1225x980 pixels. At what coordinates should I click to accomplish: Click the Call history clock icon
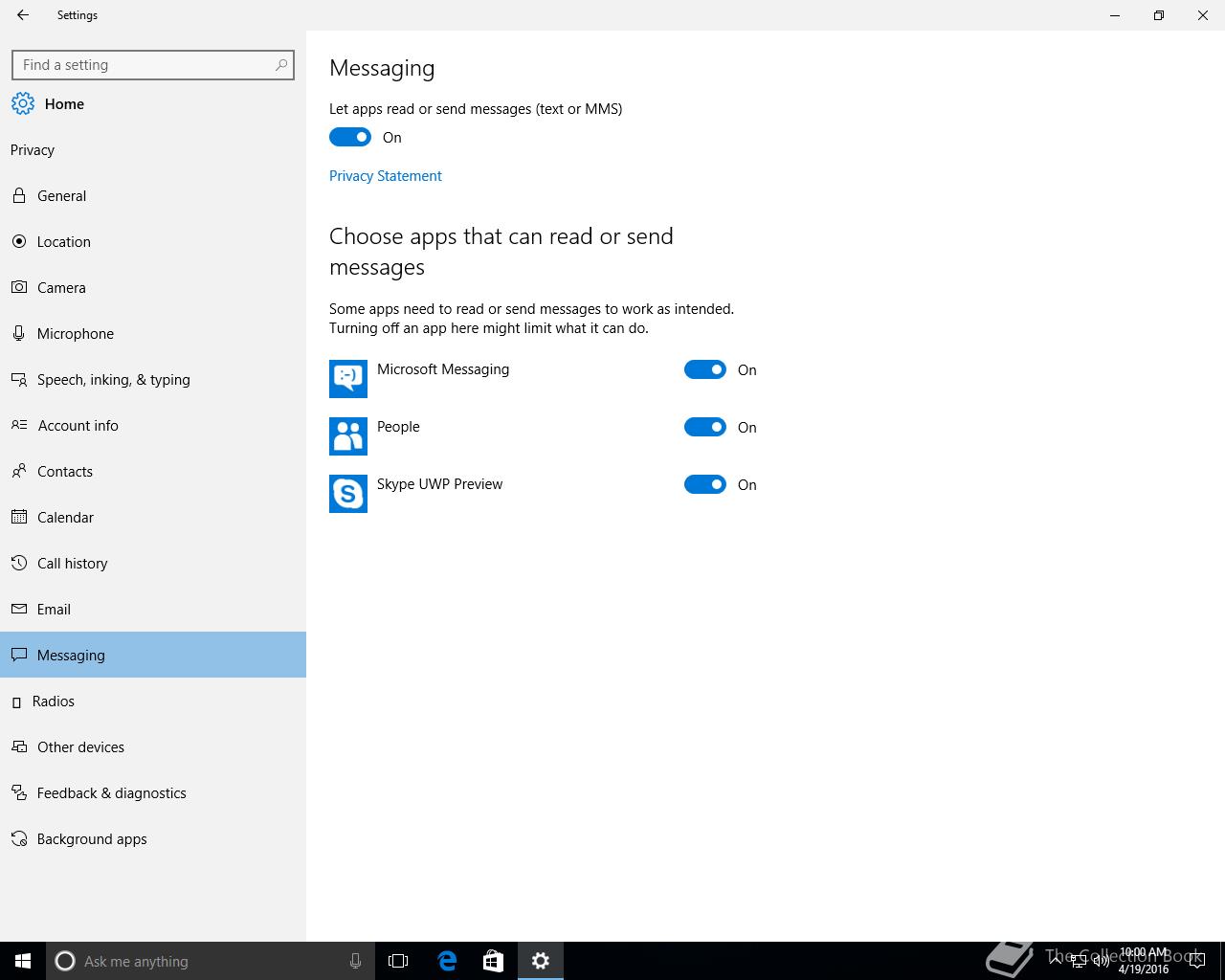pos(18,563)
